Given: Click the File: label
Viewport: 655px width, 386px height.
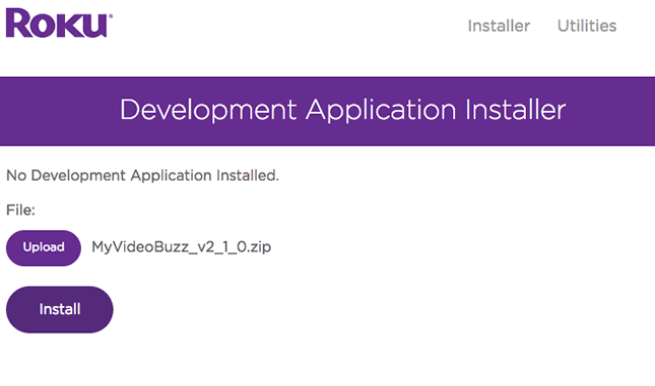Looking at the screenshot, I should [20, 210].
